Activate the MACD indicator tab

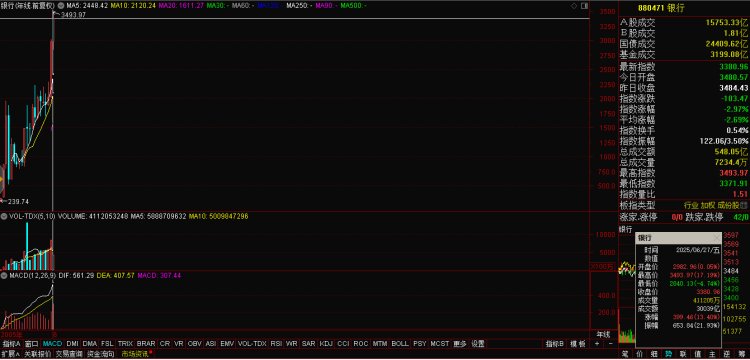(52, 344)
